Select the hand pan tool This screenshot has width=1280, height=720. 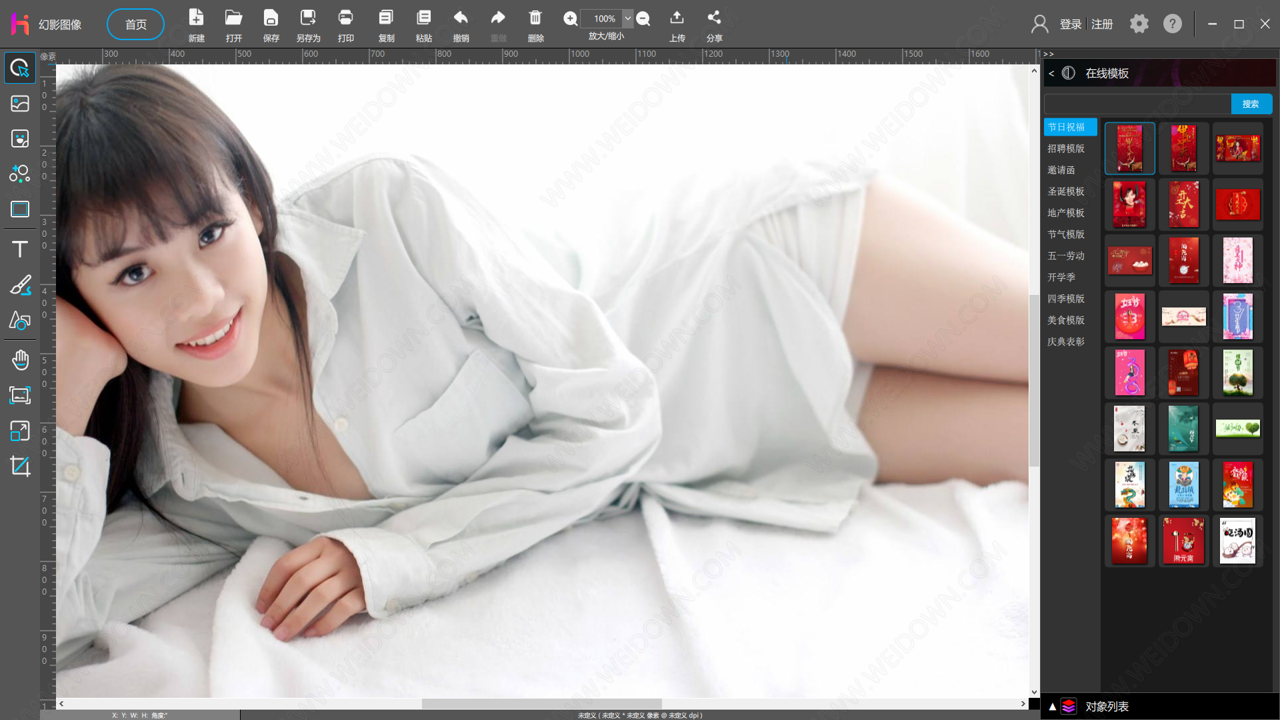pos(19,360)
